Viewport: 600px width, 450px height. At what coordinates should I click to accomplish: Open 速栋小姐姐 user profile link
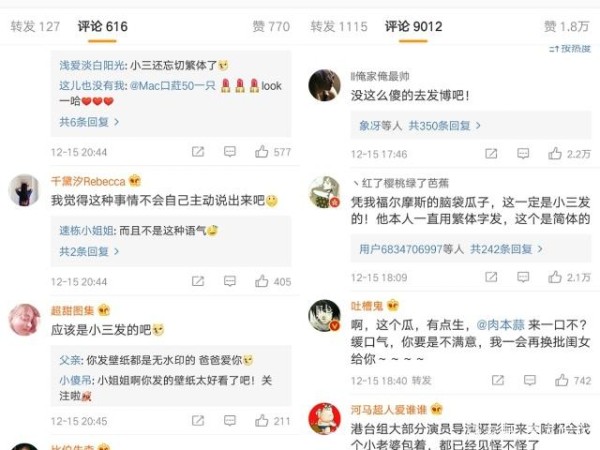tap(86, 230)
